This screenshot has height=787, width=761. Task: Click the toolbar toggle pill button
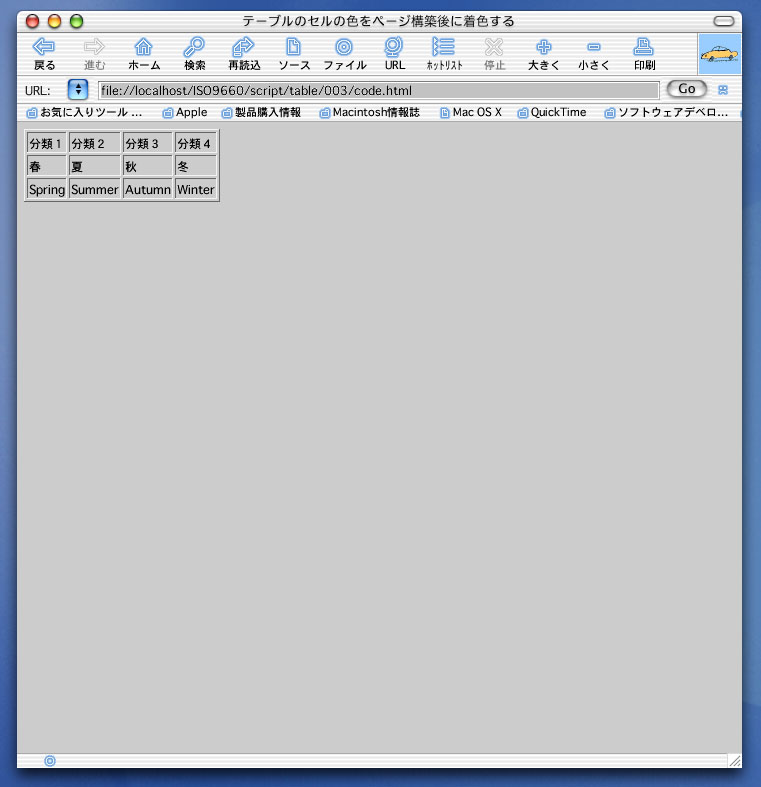click(x=723, y=21)
